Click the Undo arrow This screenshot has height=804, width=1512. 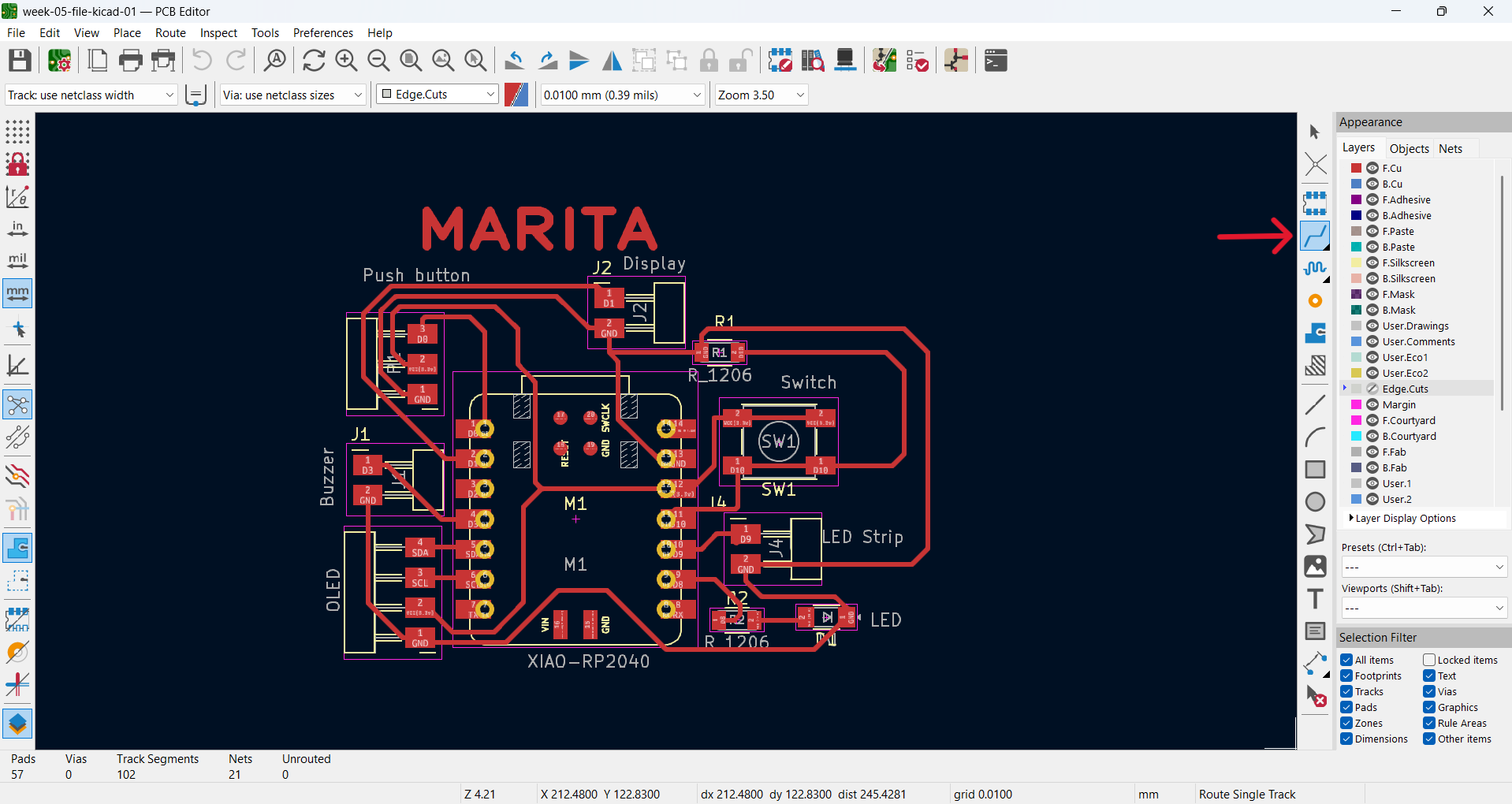[202, 61]
